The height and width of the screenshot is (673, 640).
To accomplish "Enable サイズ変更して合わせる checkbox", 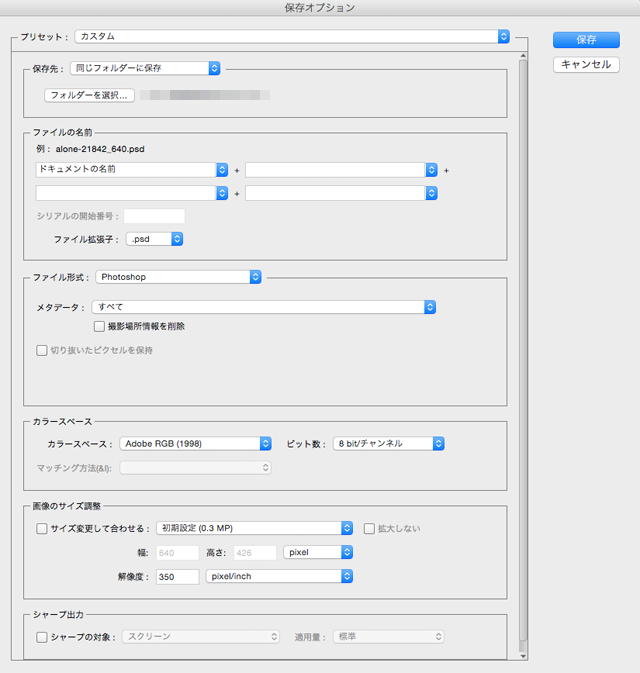I will (41, 528).
